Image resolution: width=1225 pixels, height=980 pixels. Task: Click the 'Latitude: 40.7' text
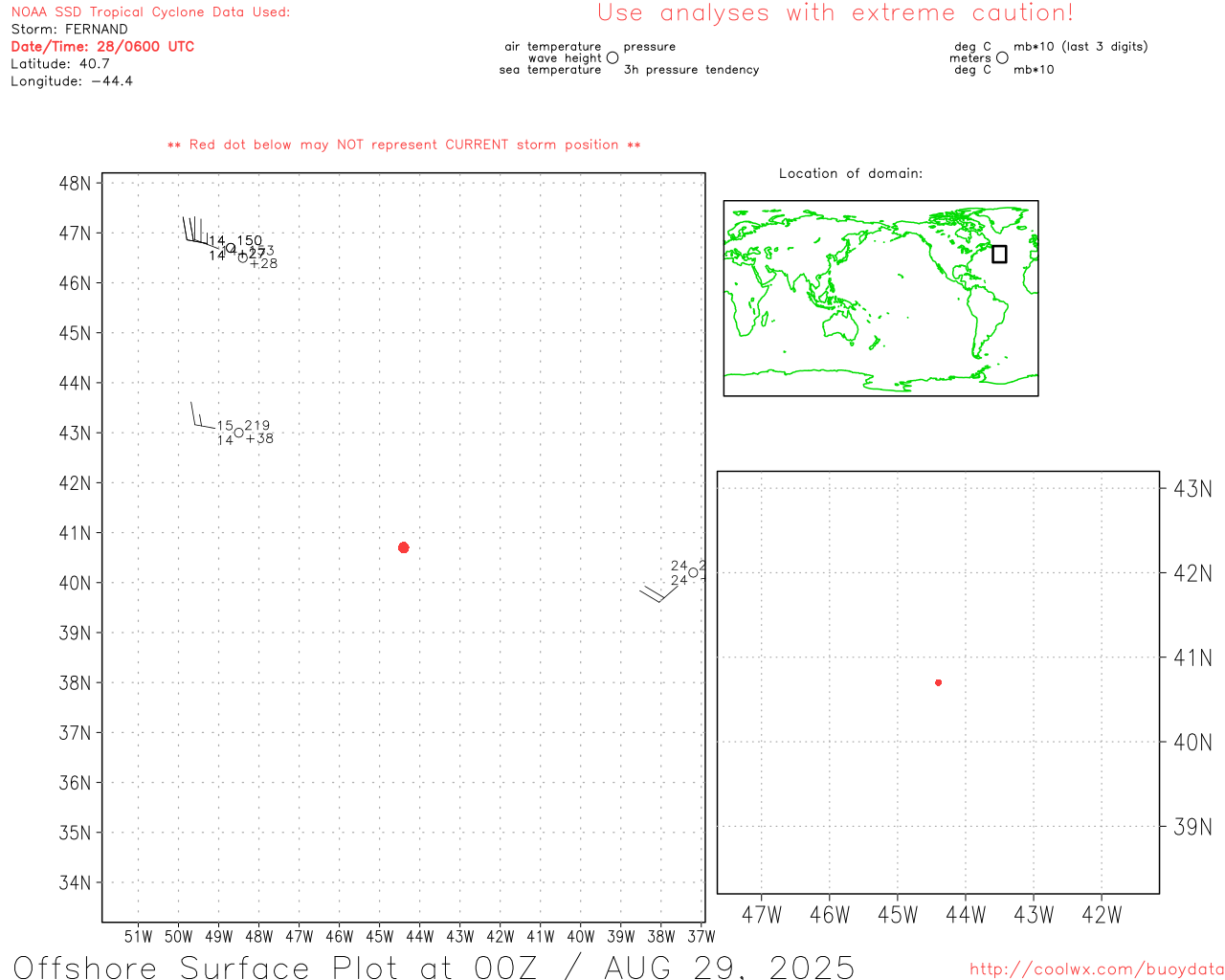click(60, 64)
